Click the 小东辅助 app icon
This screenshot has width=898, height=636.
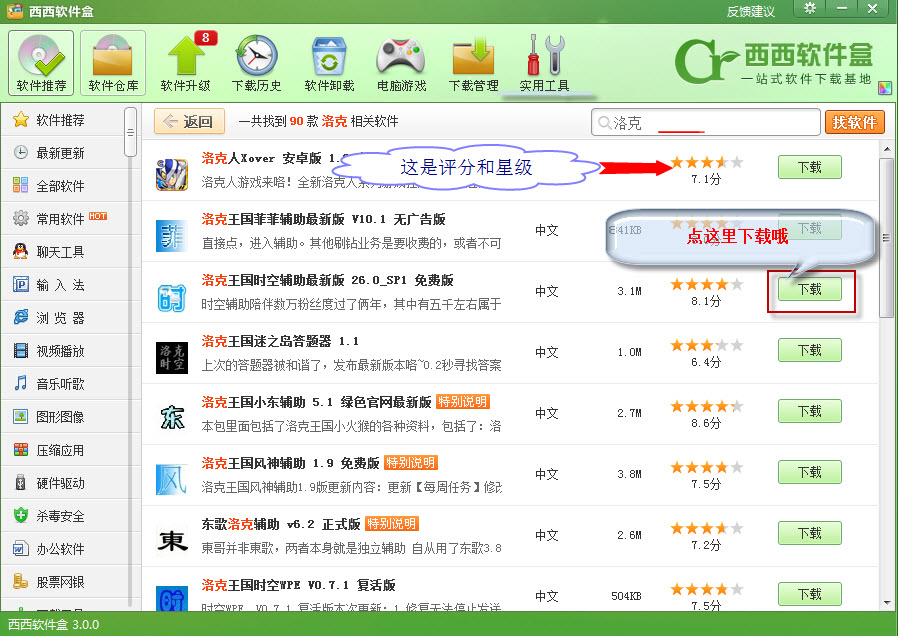point(172,418)
